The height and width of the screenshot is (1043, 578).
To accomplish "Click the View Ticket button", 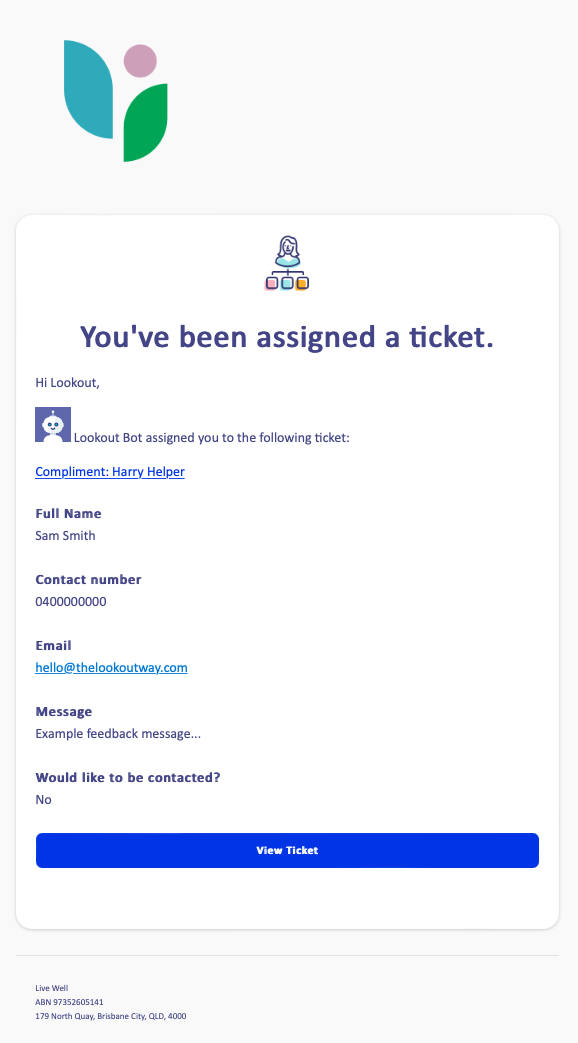I will [287, 850].
